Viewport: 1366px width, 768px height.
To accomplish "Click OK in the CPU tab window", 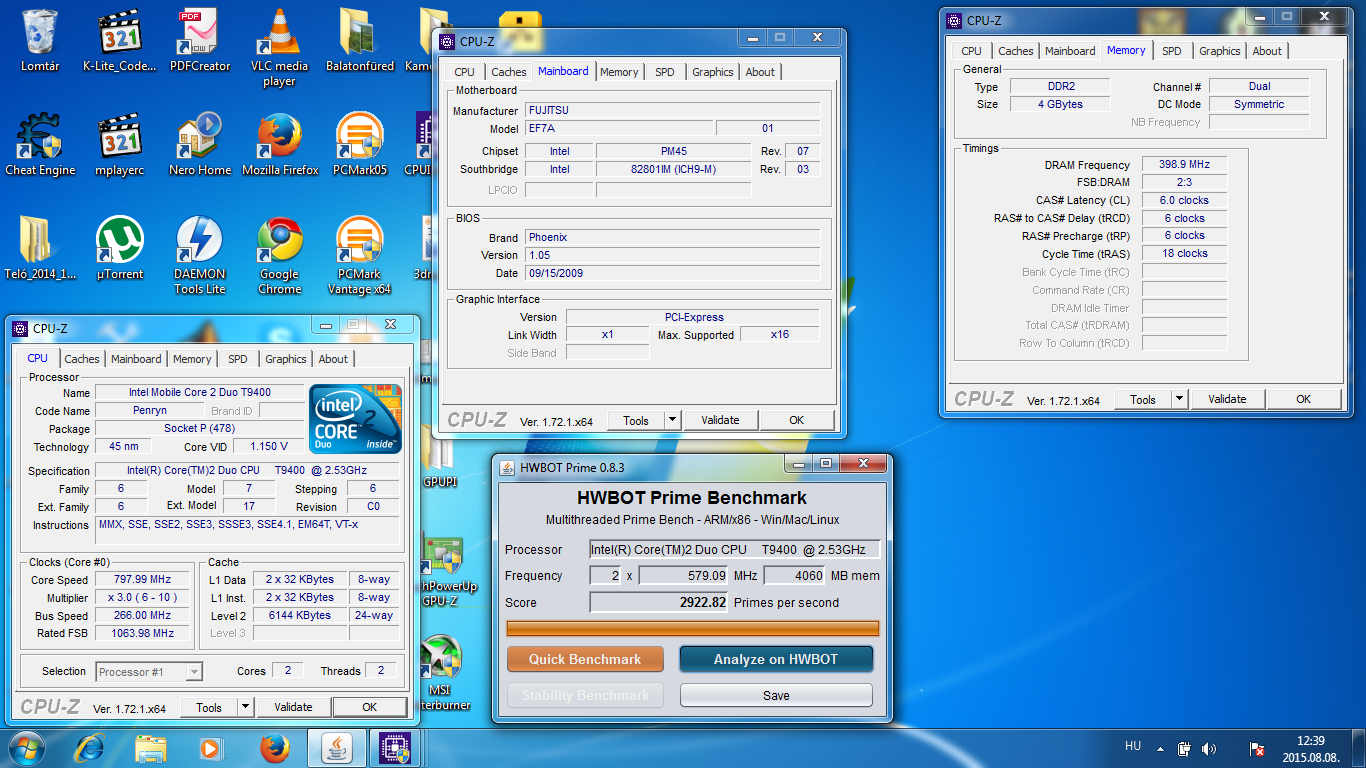I will coord(369,707).
